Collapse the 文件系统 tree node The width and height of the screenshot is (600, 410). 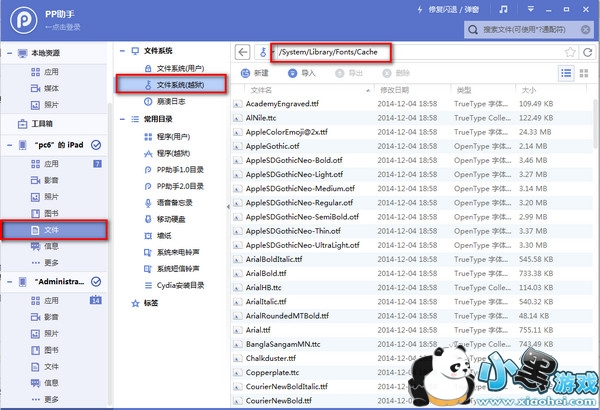pyautogui.click(x=122, y=51)
